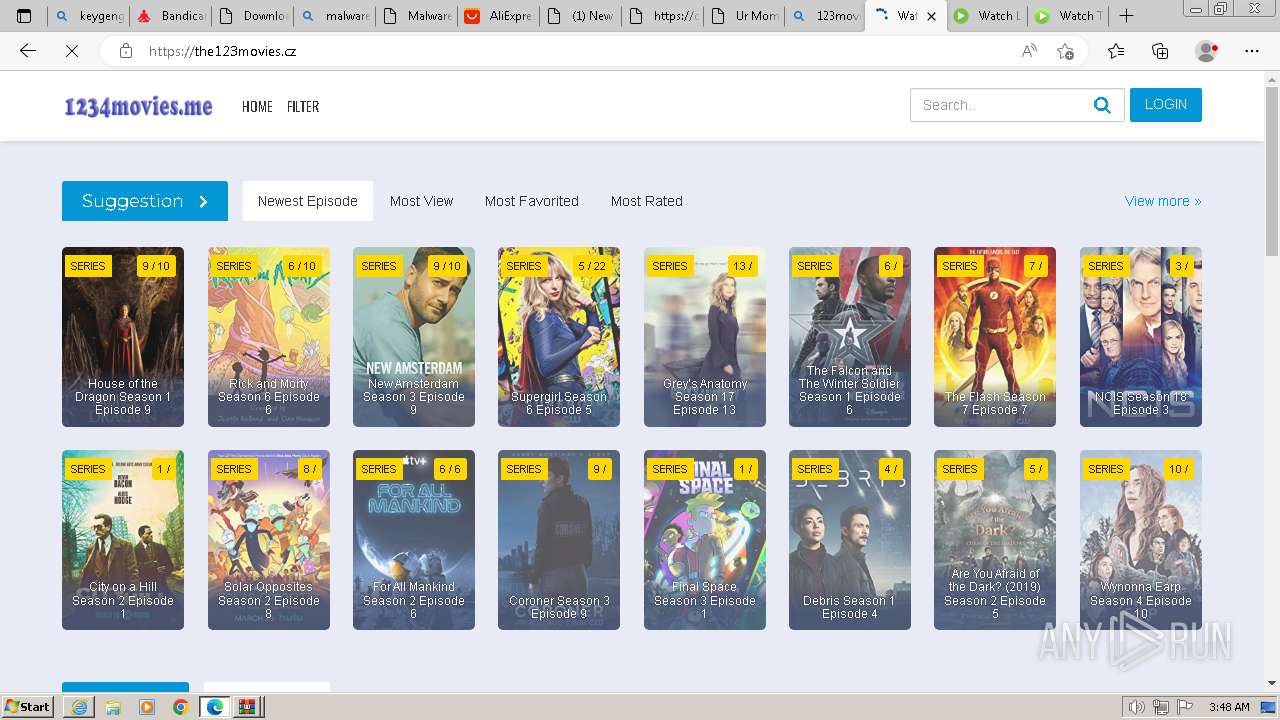Open City on a Hill Season 2 Episode 1

[x=123, y=540]
